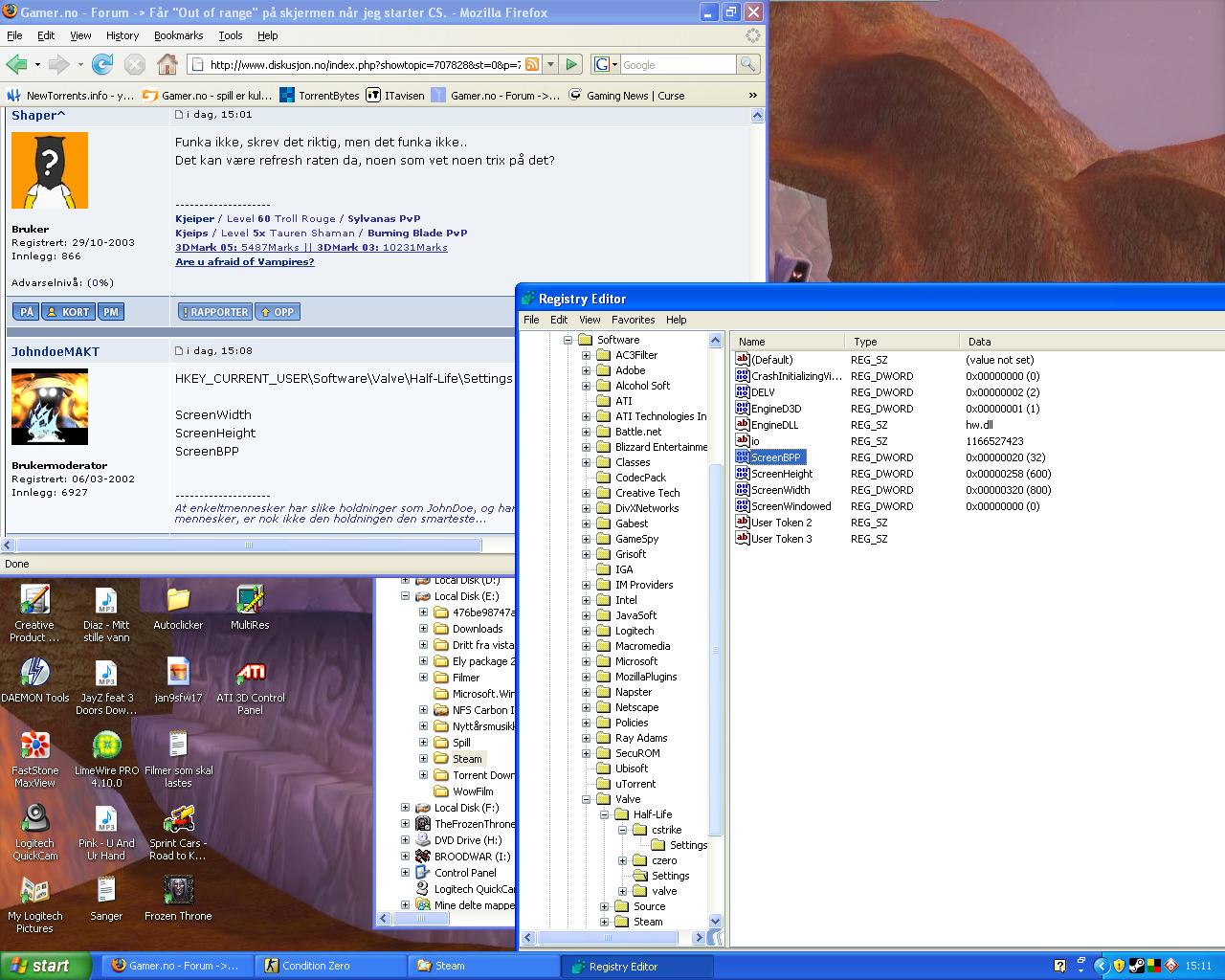
Task: Select ATI 3D Control Panel desktop icon
Action: [250, 687]
